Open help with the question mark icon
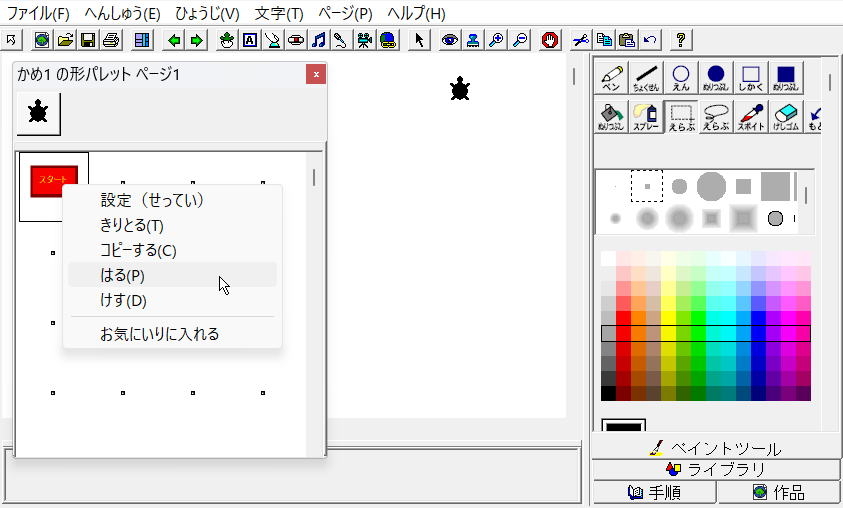843x508 pixels. (x=681, y=40)
